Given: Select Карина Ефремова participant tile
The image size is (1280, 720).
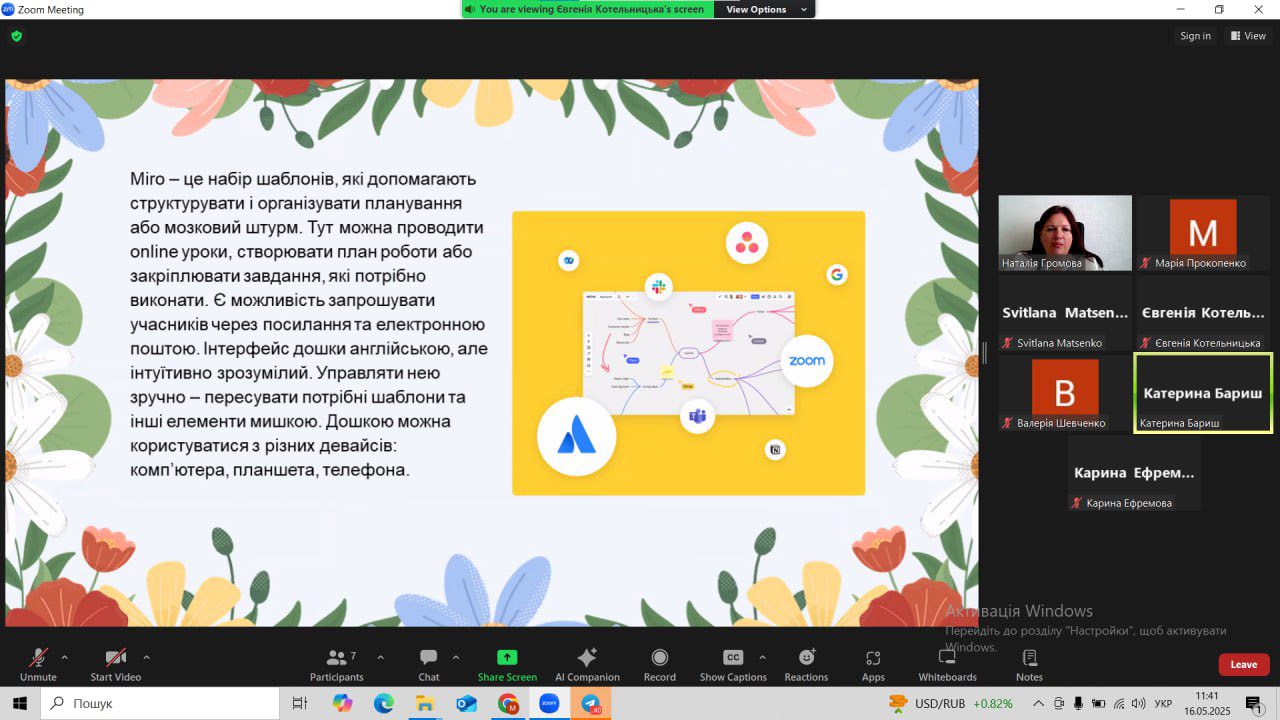Looking at the screenshot, I should (1134, 473).
